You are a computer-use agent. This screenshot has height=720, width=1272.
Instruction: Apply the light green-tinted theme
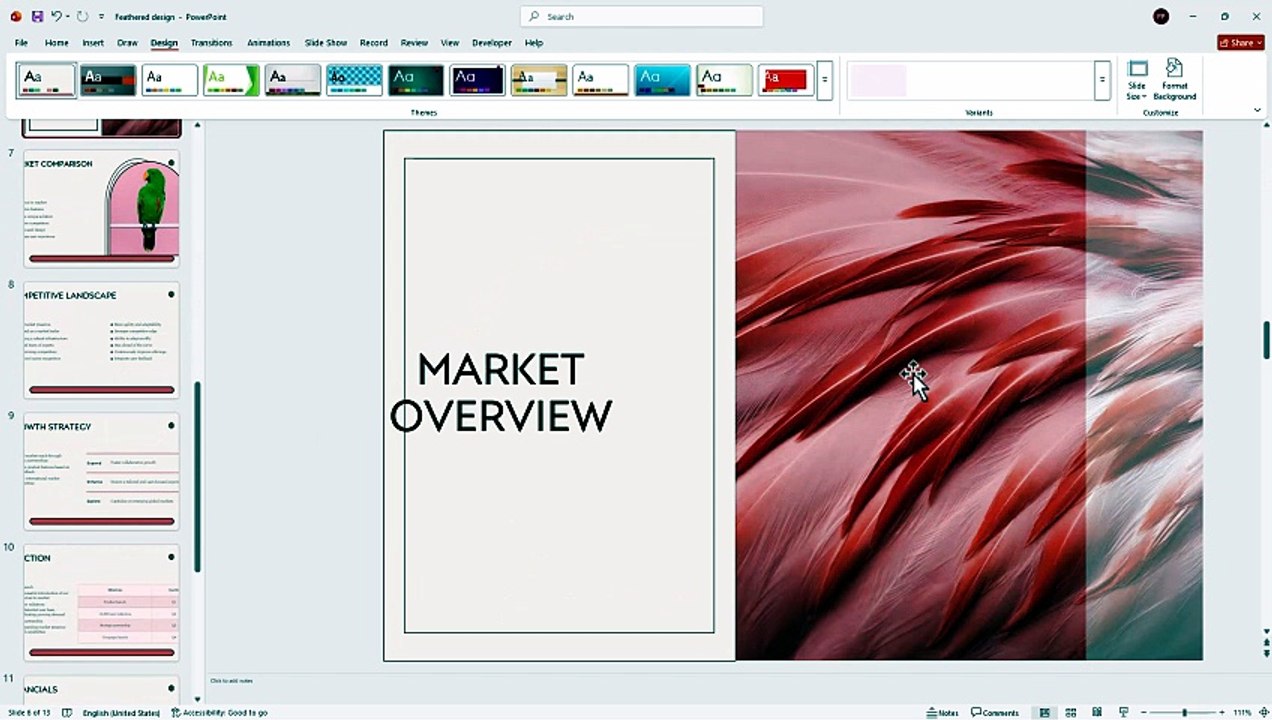coord(724,80)
